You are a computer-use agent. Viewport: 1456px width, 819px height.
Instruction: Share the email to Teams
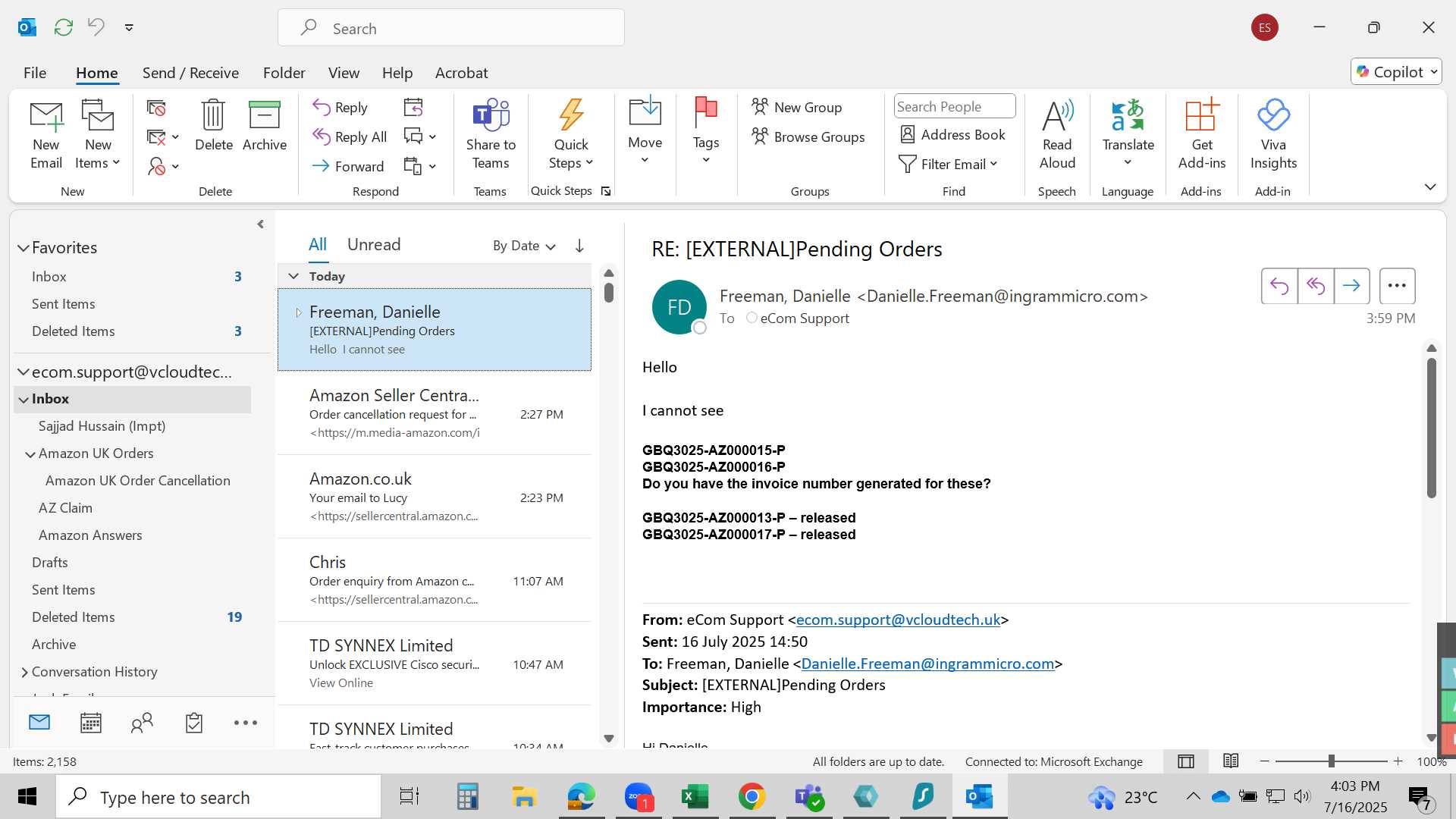pos(491,135)
